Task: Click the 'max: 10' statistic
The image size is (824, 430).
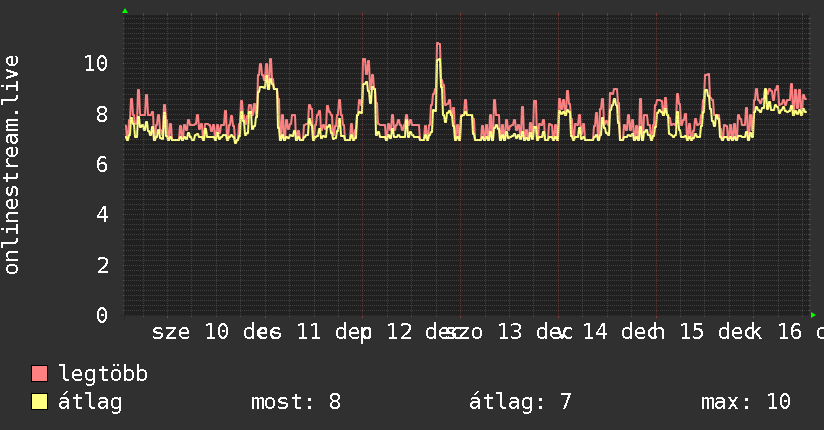Action: [746, 402]
